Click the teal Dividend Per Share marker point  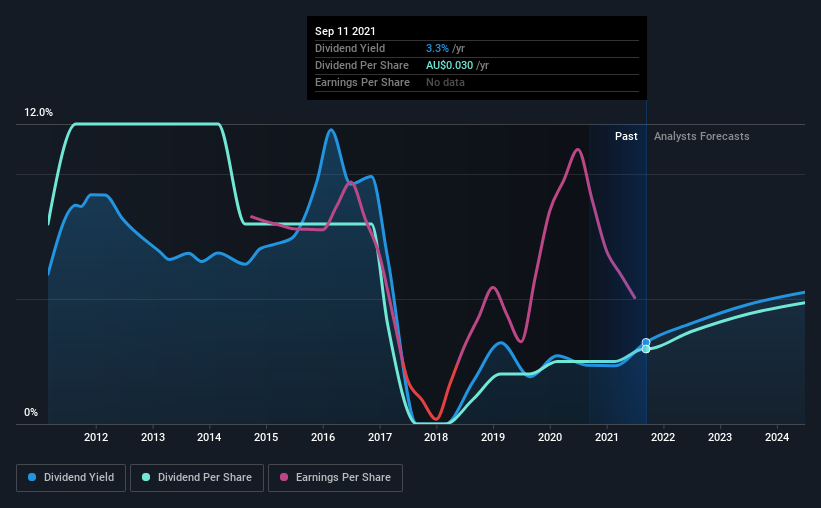pyautogui.click(x=646, y=349)
